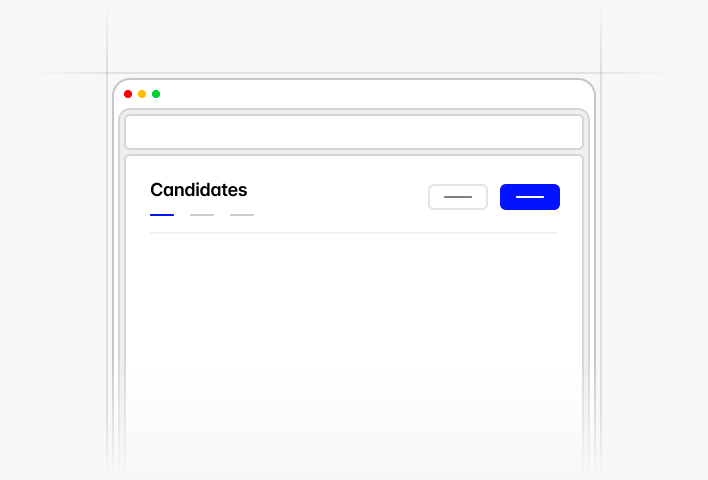Click the blue primary button

click(529, 197)
